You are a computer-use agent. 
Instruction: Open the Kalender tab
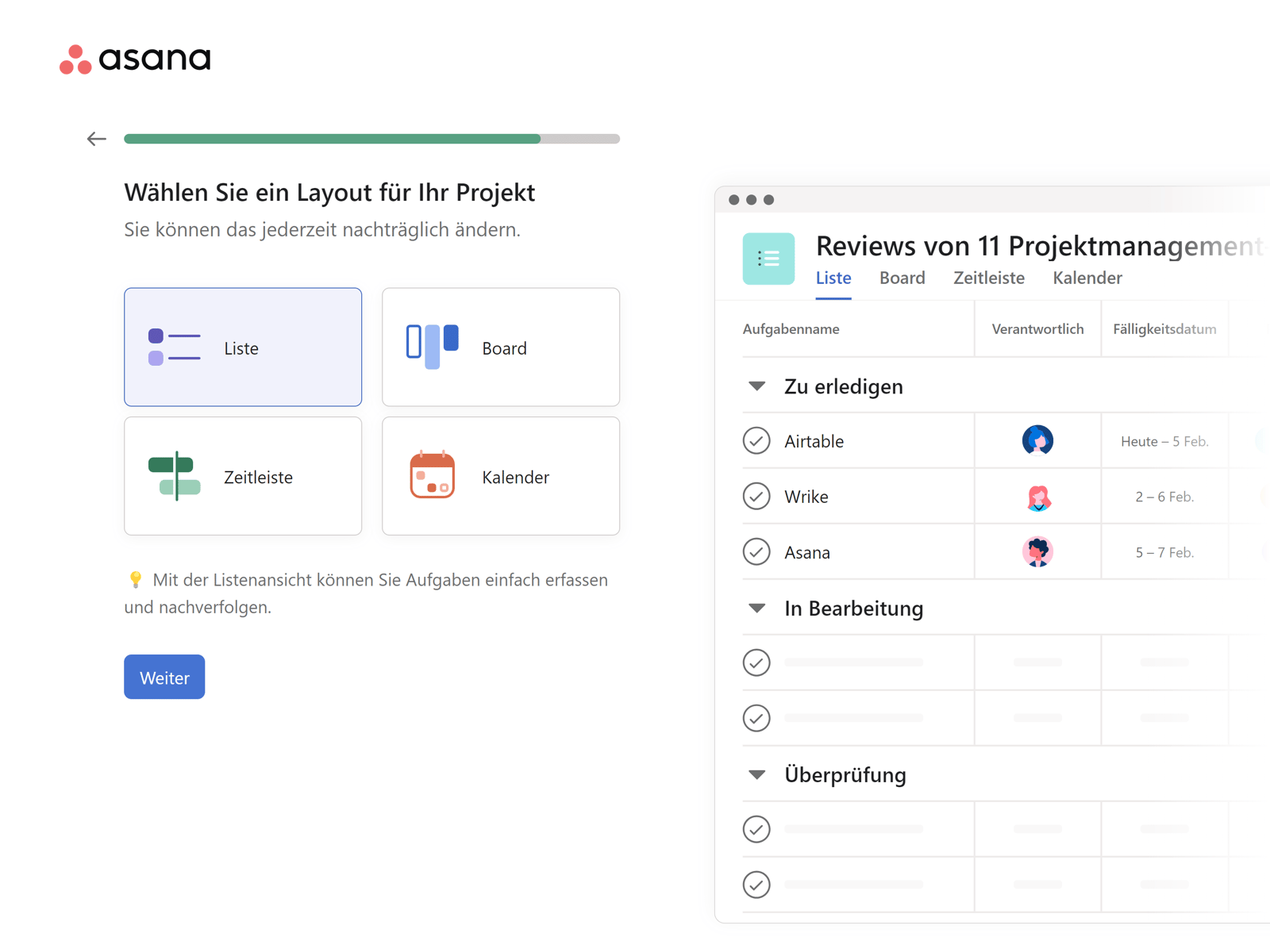tap(1087, 278)
